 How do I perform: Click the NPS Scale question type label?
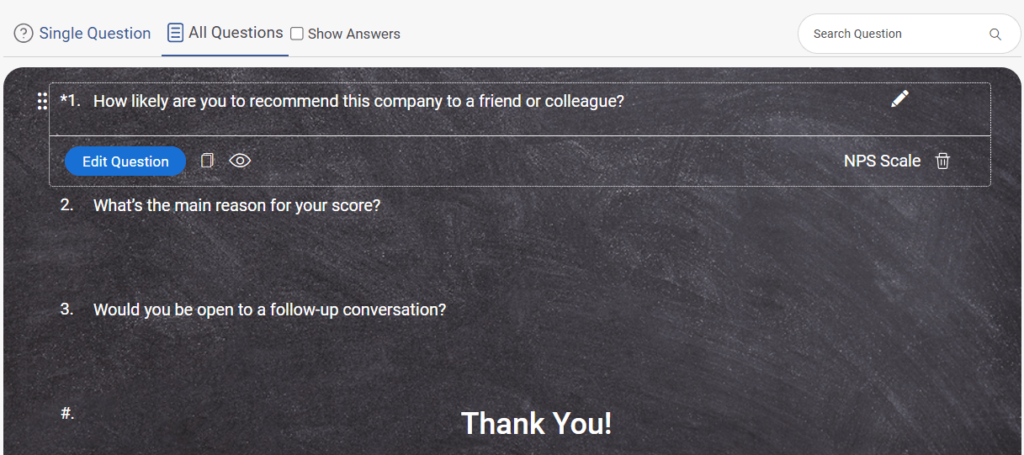[x=881, y=161]
